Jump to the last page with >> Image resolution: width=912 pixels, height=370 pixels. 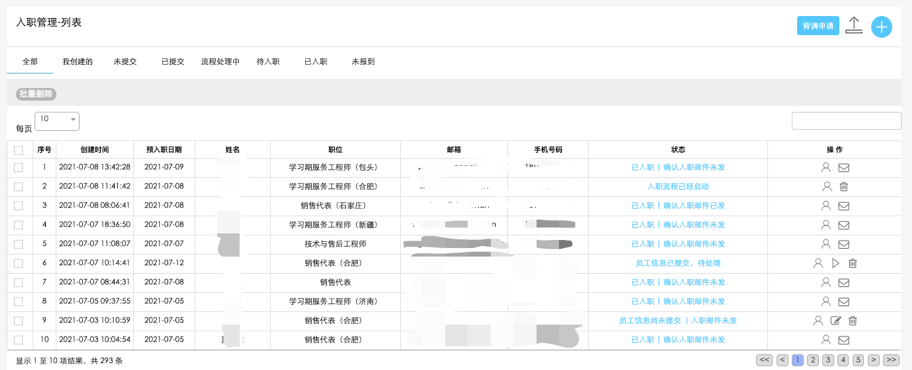coord(890,360)
